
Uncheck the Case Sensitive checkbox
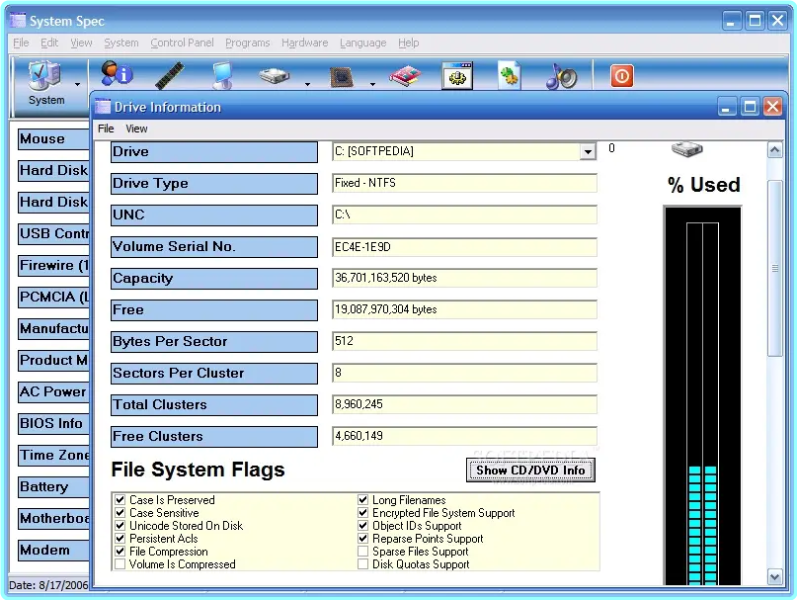(120, 513)
